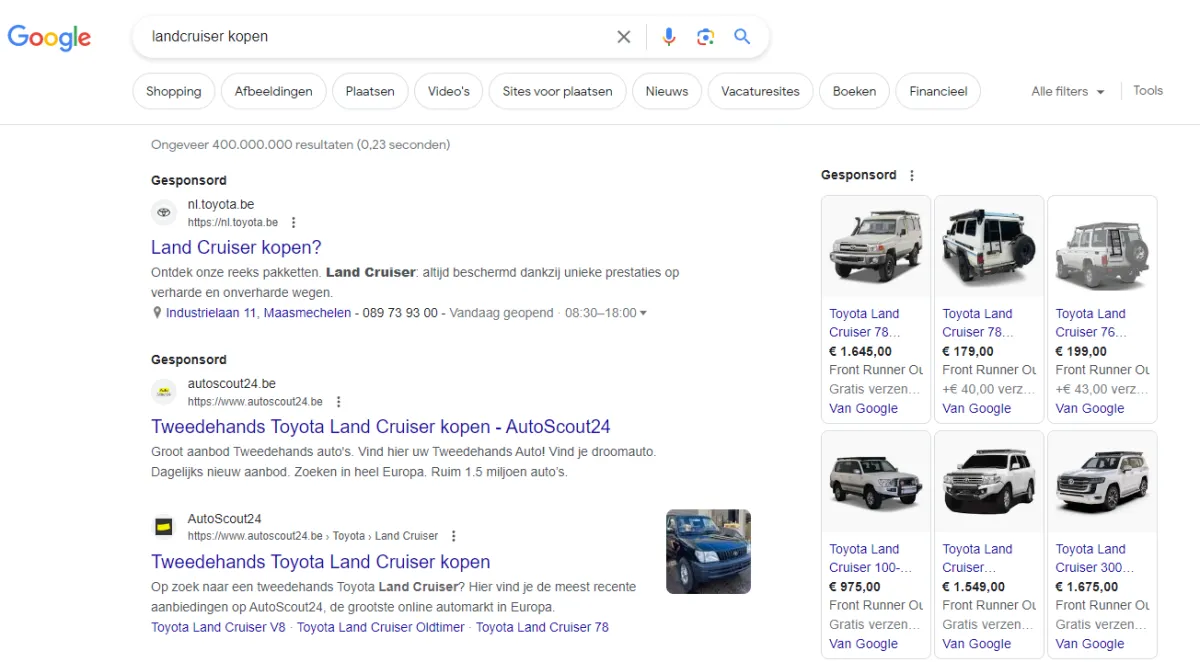Open the dark green Land Cruiser thumbnail
The image size is (1200, 662).
point(708,552)
